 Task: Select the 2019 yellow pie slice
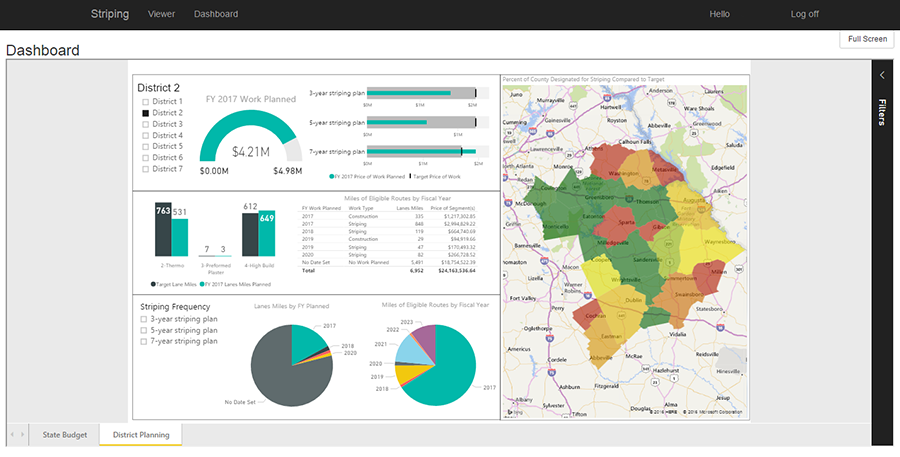[x=406, y=373]
